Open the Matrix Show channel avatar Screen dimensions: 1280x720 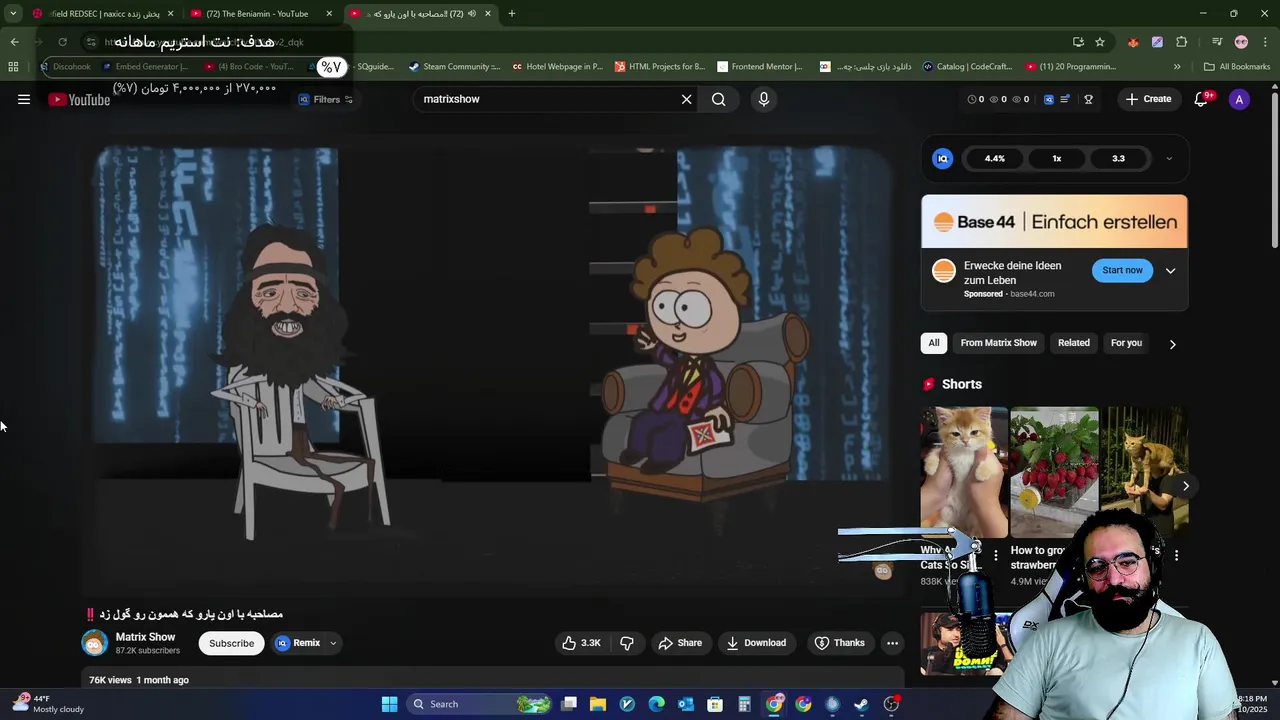(x=94, y=643)
